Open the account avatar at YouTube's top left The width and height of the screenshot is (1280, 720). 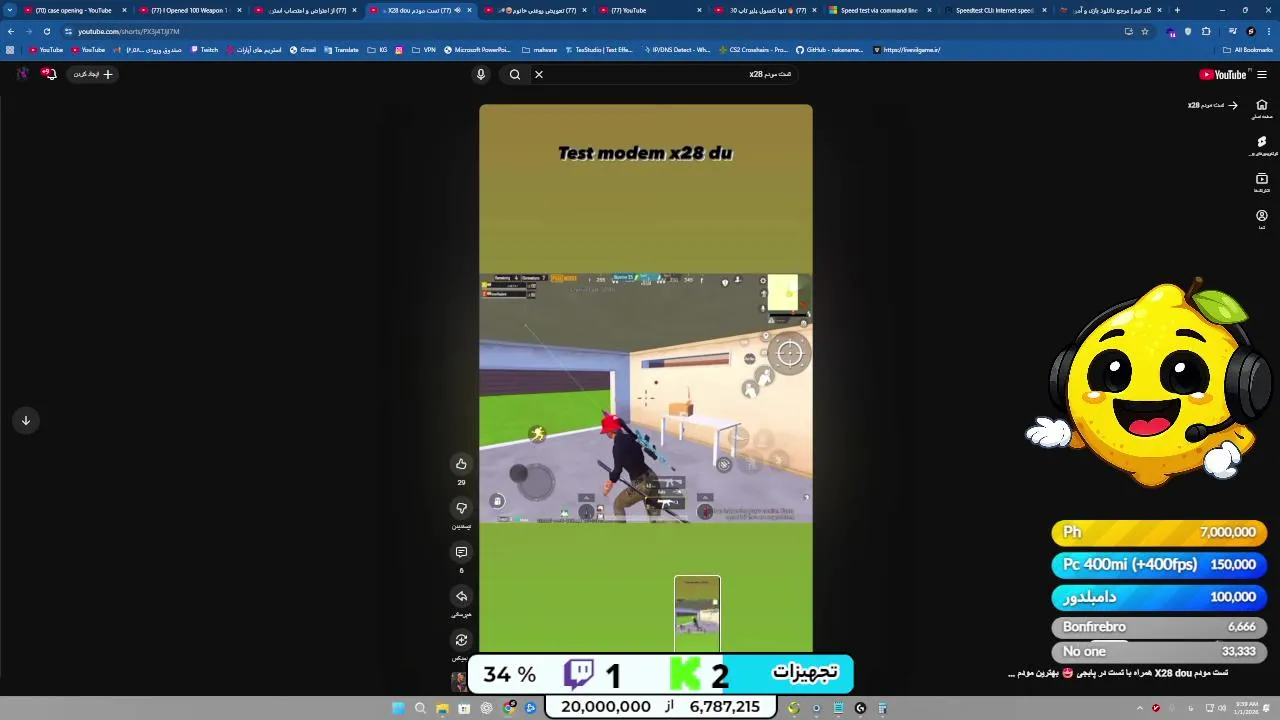22,74
